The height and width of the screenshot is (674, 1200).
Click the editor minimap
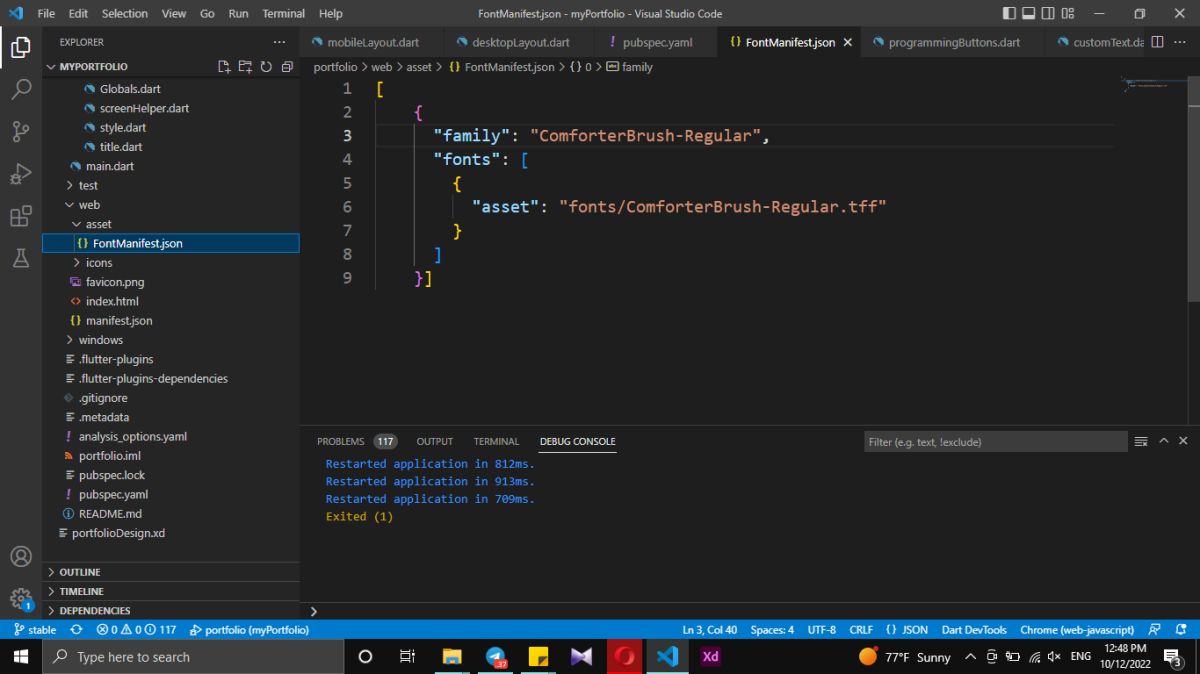point(1153,84)
